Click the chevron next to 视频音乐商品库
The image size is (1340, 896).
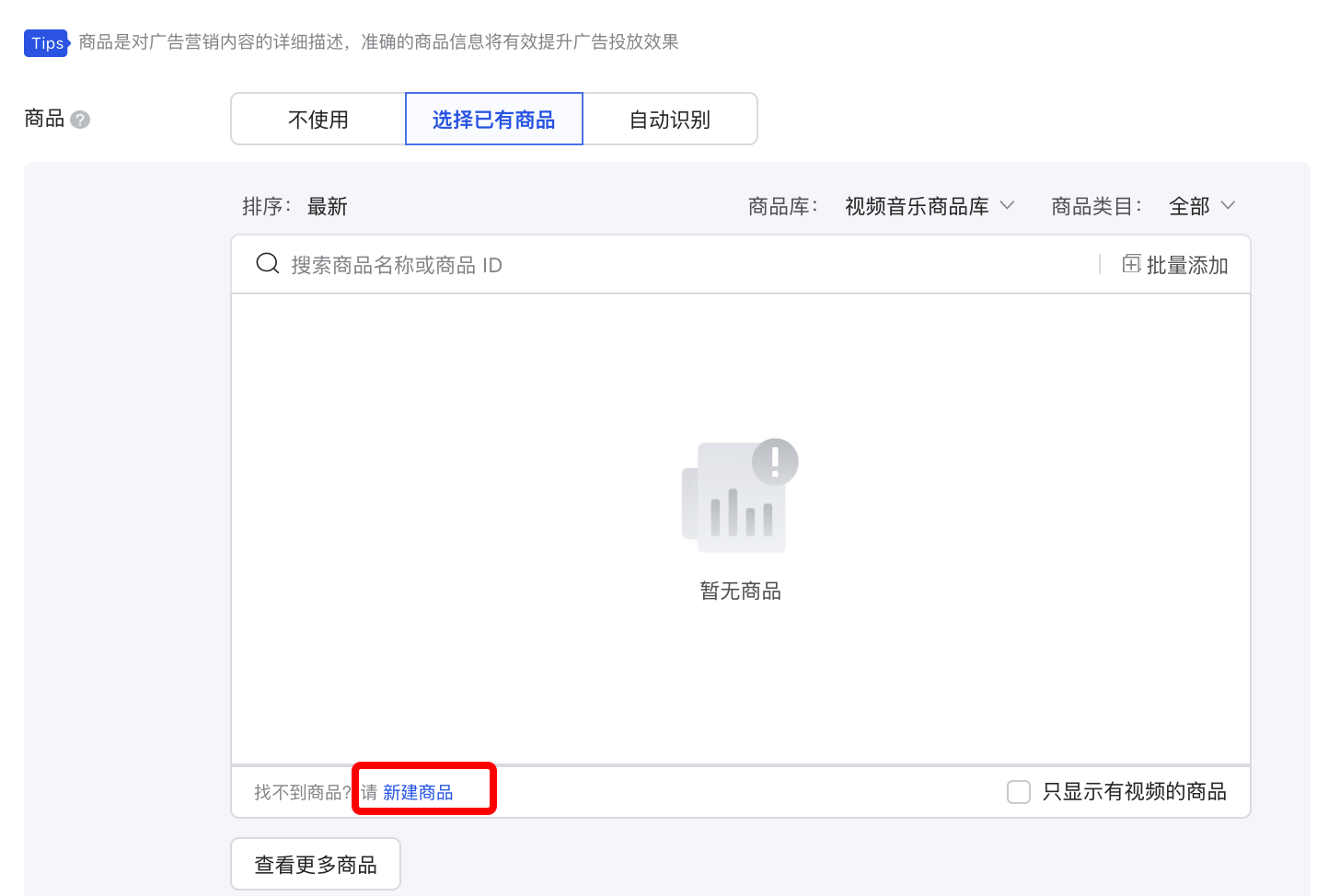[x=1008, y=206]
